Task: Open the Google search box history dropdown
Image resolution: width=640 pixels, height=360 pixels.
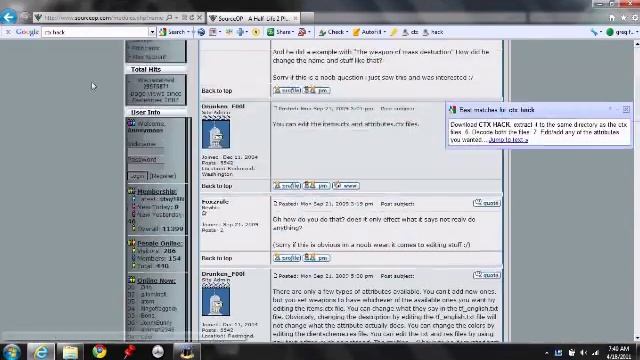Action: [x=152, y=32]
